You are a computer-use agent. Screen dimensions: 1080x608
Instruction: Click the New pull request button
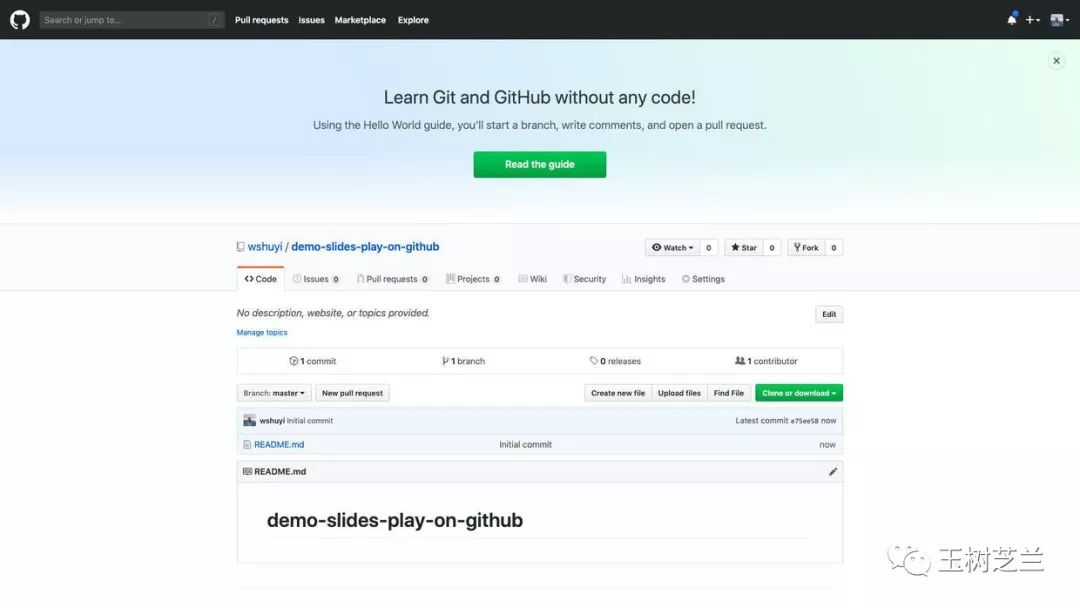pyautogui.click(x=352, y=393)
